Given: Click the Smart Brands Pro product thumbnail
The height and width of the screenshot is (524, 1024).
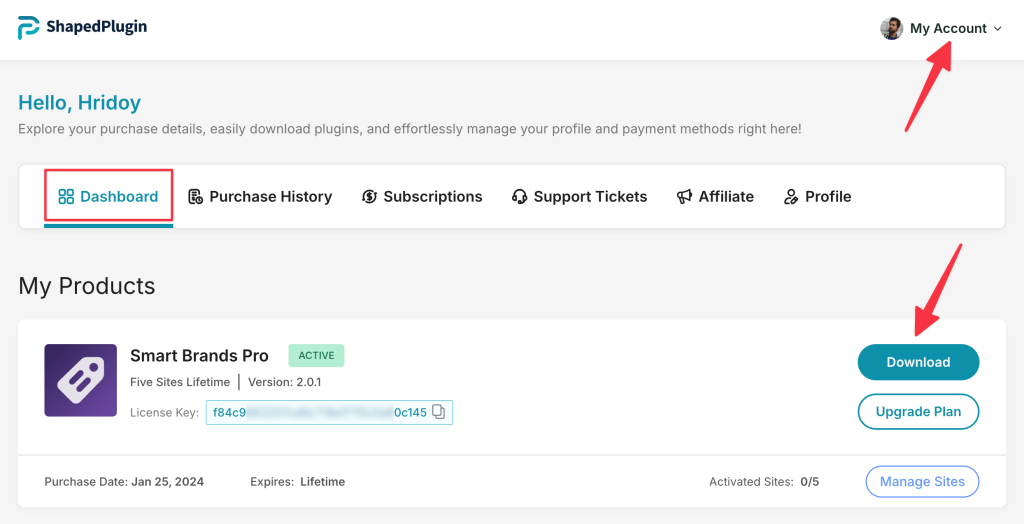Looking at the screenshot, I should click(80, 380).
